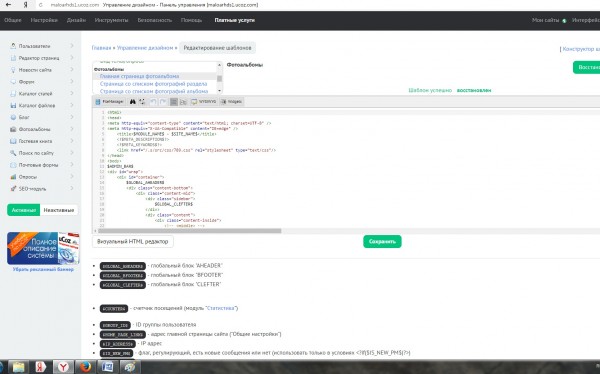Open the Дизайн top menu
The image size is (600, 374).
tap(76, 20)
